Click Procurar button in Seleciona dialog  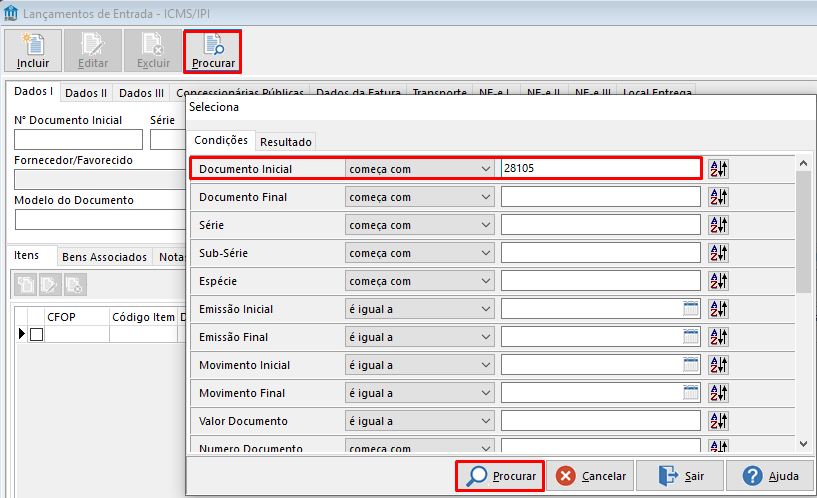(500, 476)
